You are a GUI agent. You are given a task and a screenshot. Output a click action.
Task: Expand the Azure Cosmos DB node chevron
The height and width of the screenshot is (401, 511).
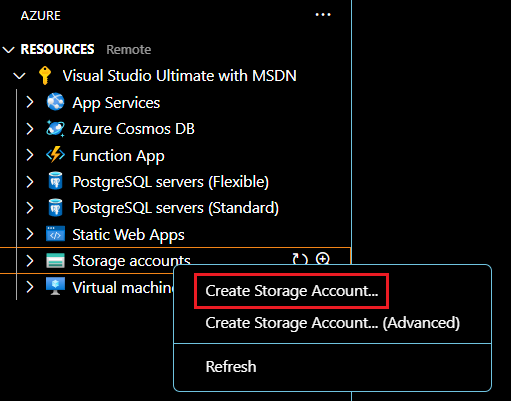[30, 129]
